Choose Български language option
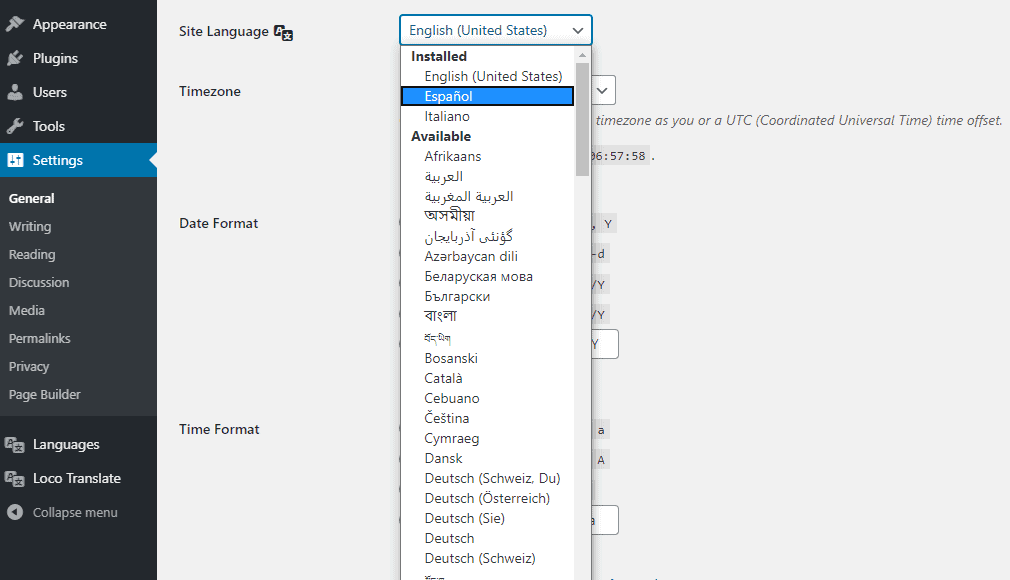1010x580 pixels. (487, 296)
